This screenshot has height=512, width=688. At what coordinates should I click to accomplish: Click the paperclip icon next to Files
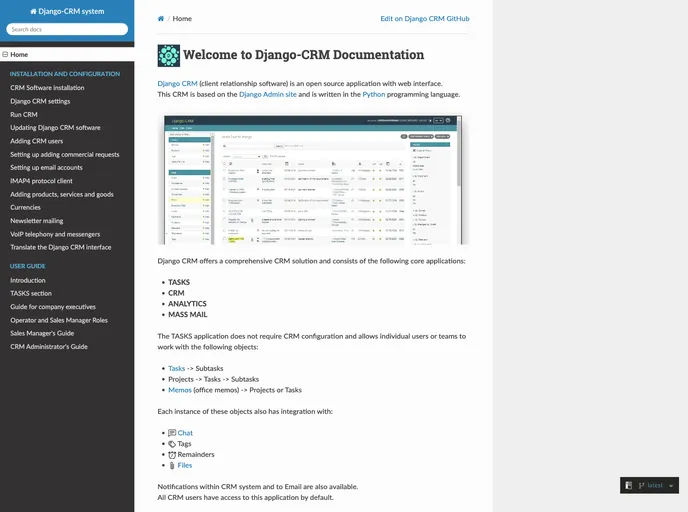tap(172, 466)
